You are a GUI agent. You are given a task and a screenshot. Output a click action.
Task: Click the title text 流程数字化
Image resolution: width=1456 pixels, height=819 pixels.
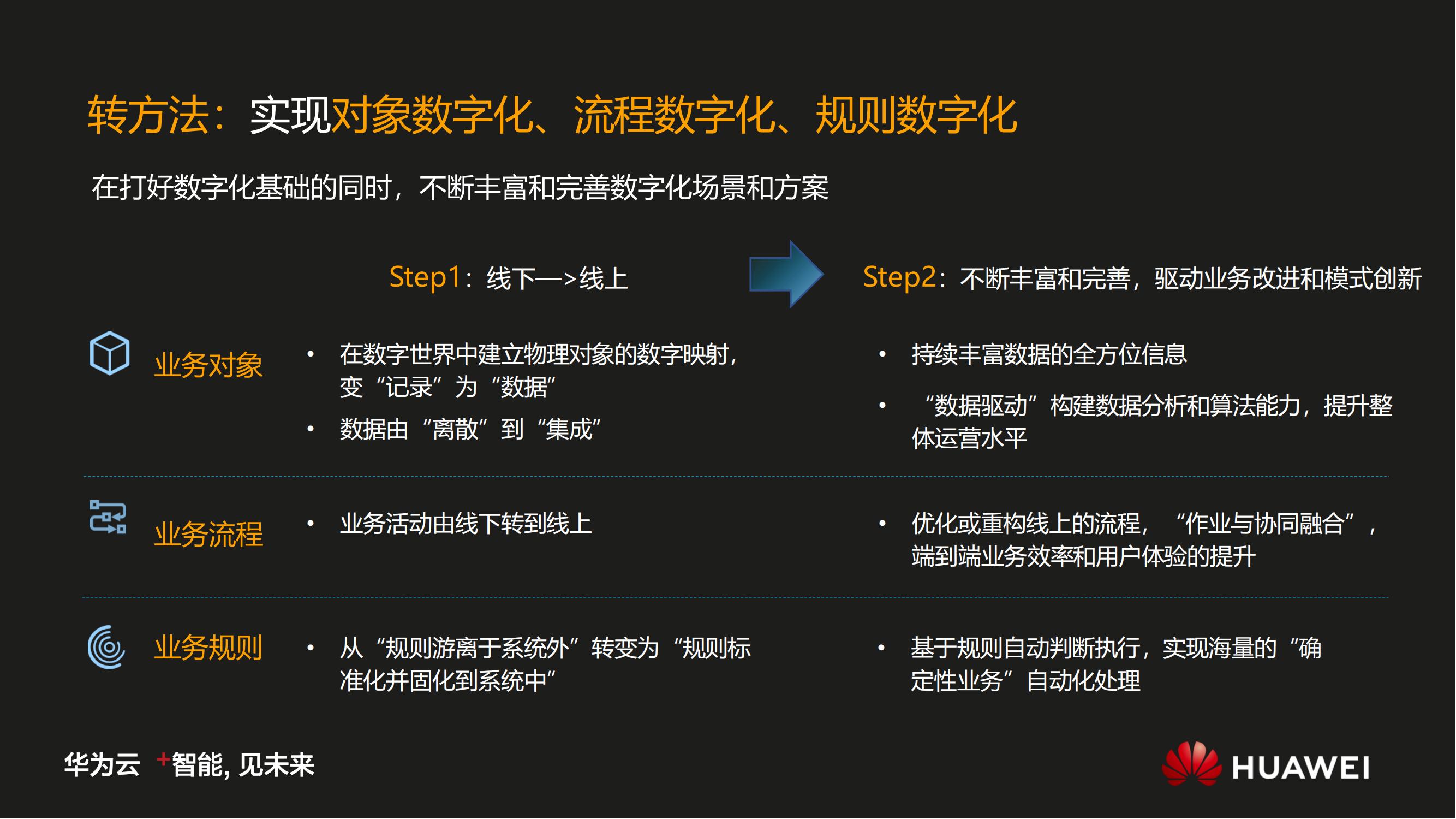click(675, 115)
